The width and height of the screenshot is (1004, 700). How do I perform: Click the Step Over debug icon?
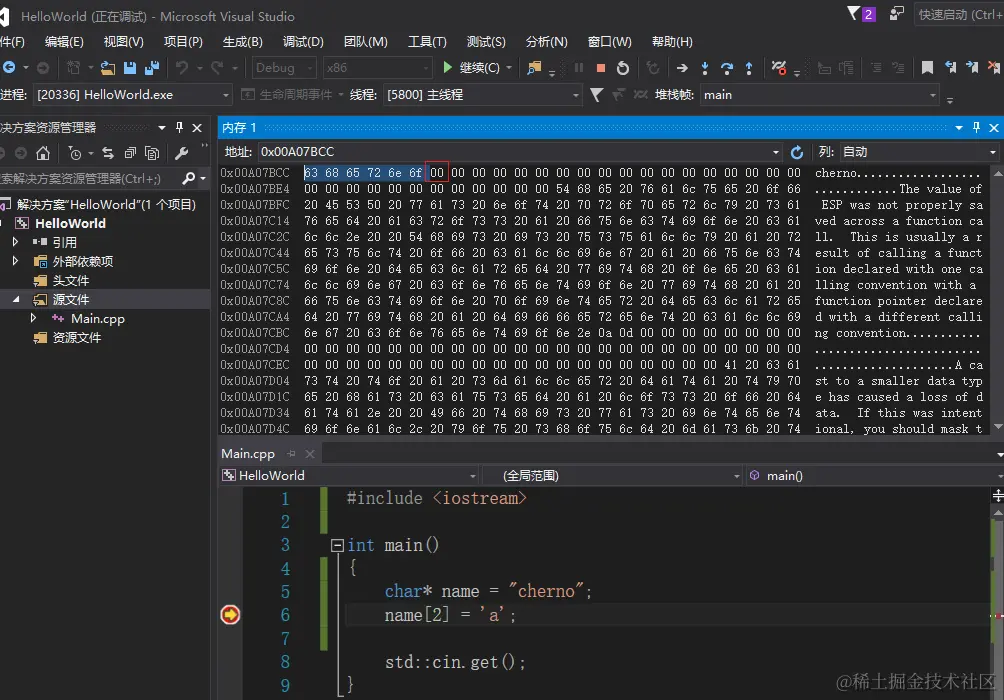pyautogui.click(x=727, y=68)
